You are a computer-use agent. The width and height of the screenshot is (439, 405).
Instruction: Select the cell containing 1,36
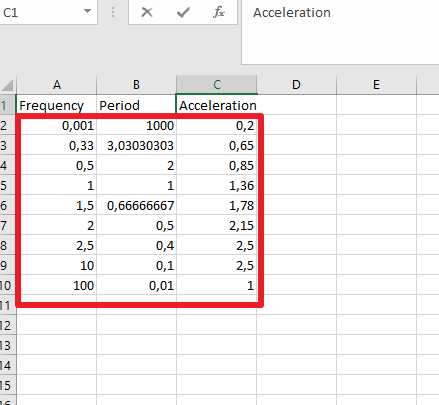tap(217, 185)
